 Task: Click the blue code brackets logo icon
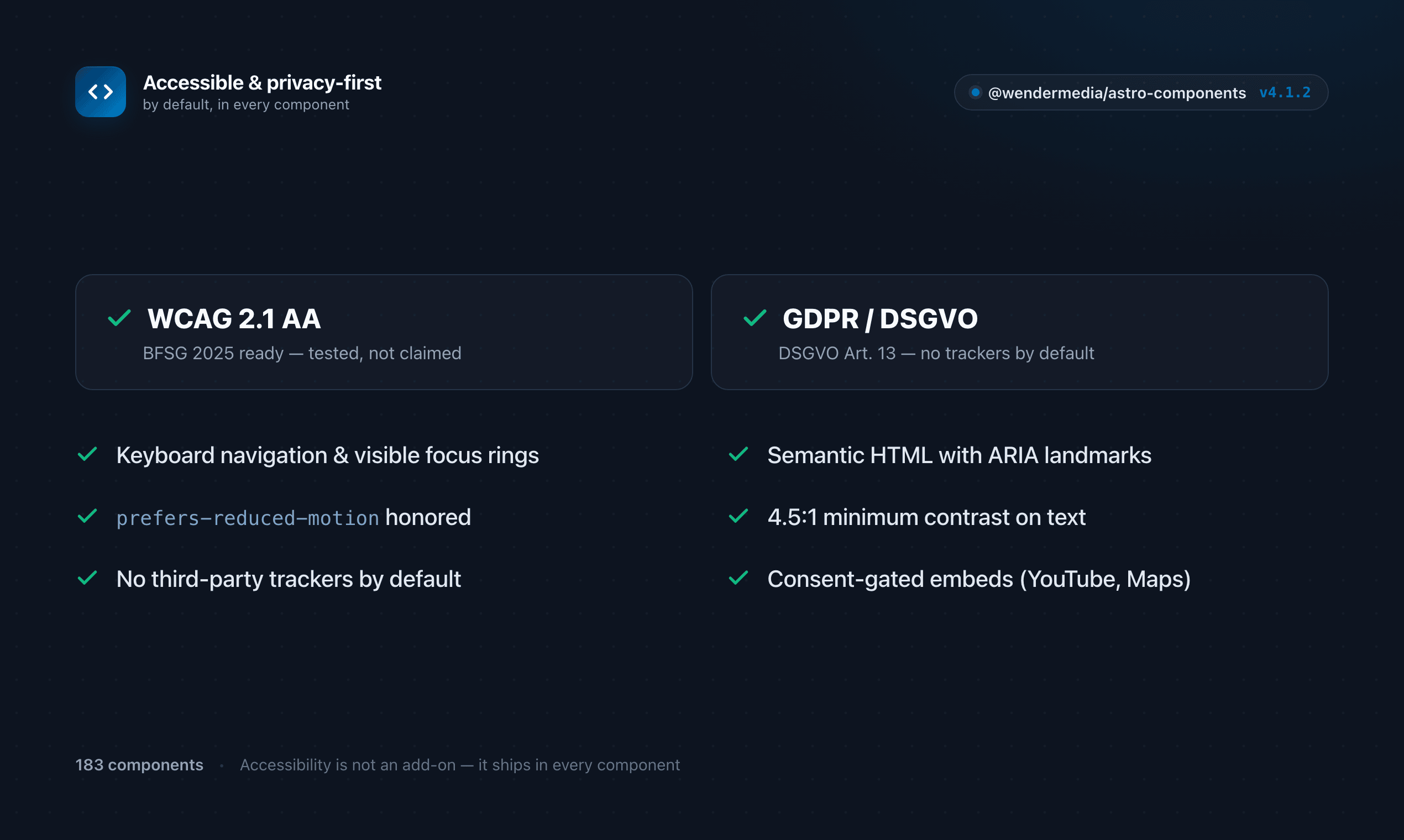(101, 92)
